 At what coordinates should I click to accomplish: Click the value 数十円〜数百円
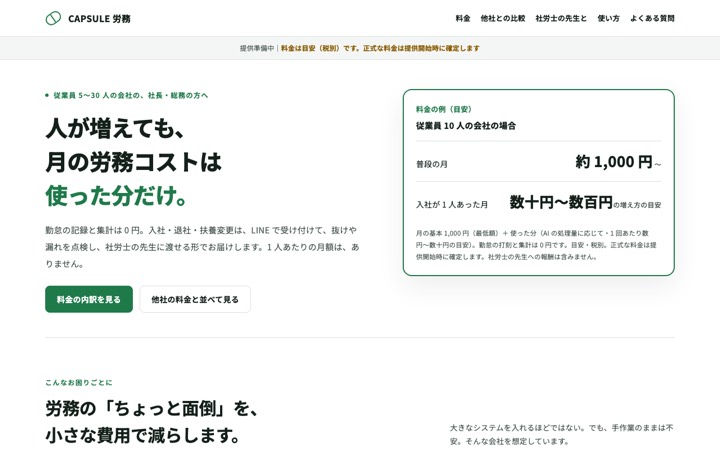(561, 202)
